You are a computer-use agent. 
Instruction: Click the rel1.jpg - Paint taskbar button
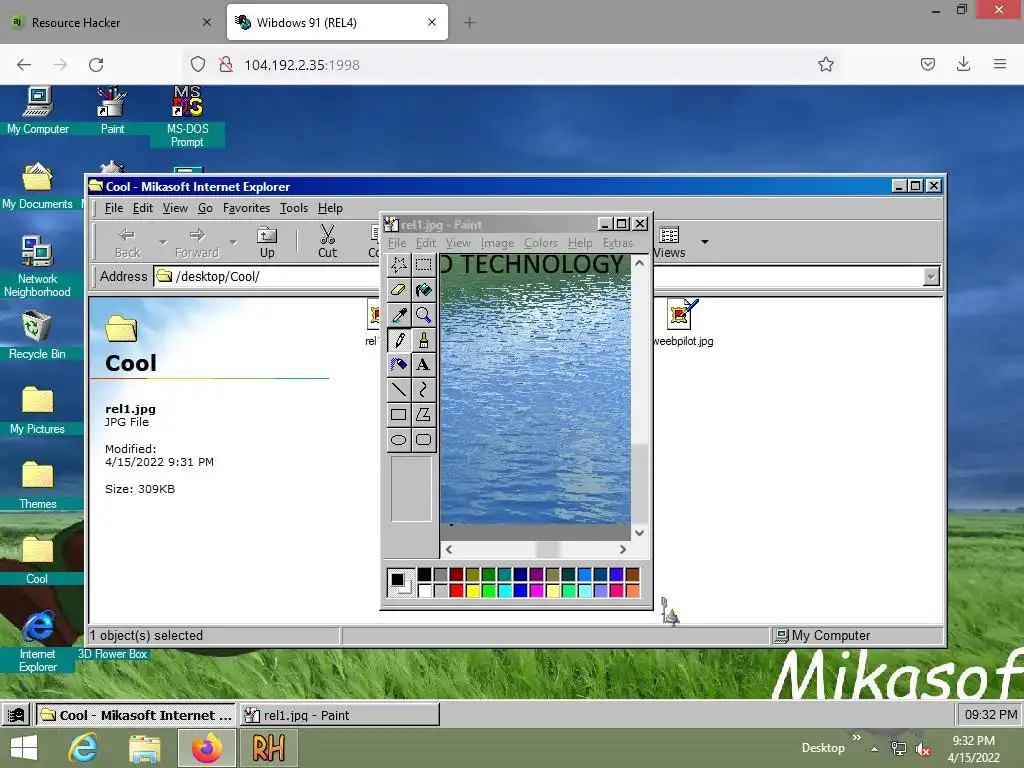click(340, 715)
